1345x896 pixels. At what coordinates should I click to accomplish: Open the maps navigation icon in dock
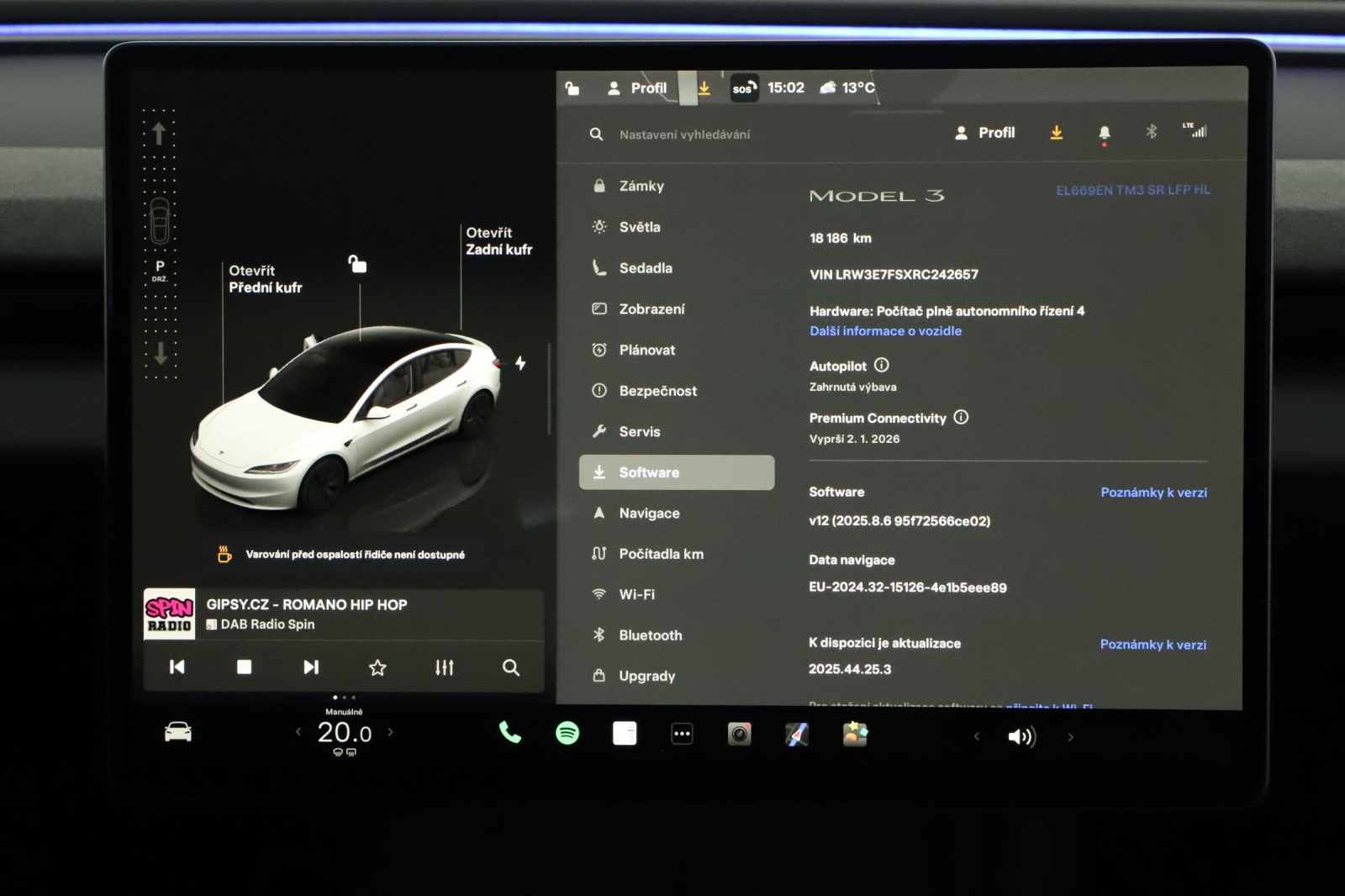[x=794, y=734]
